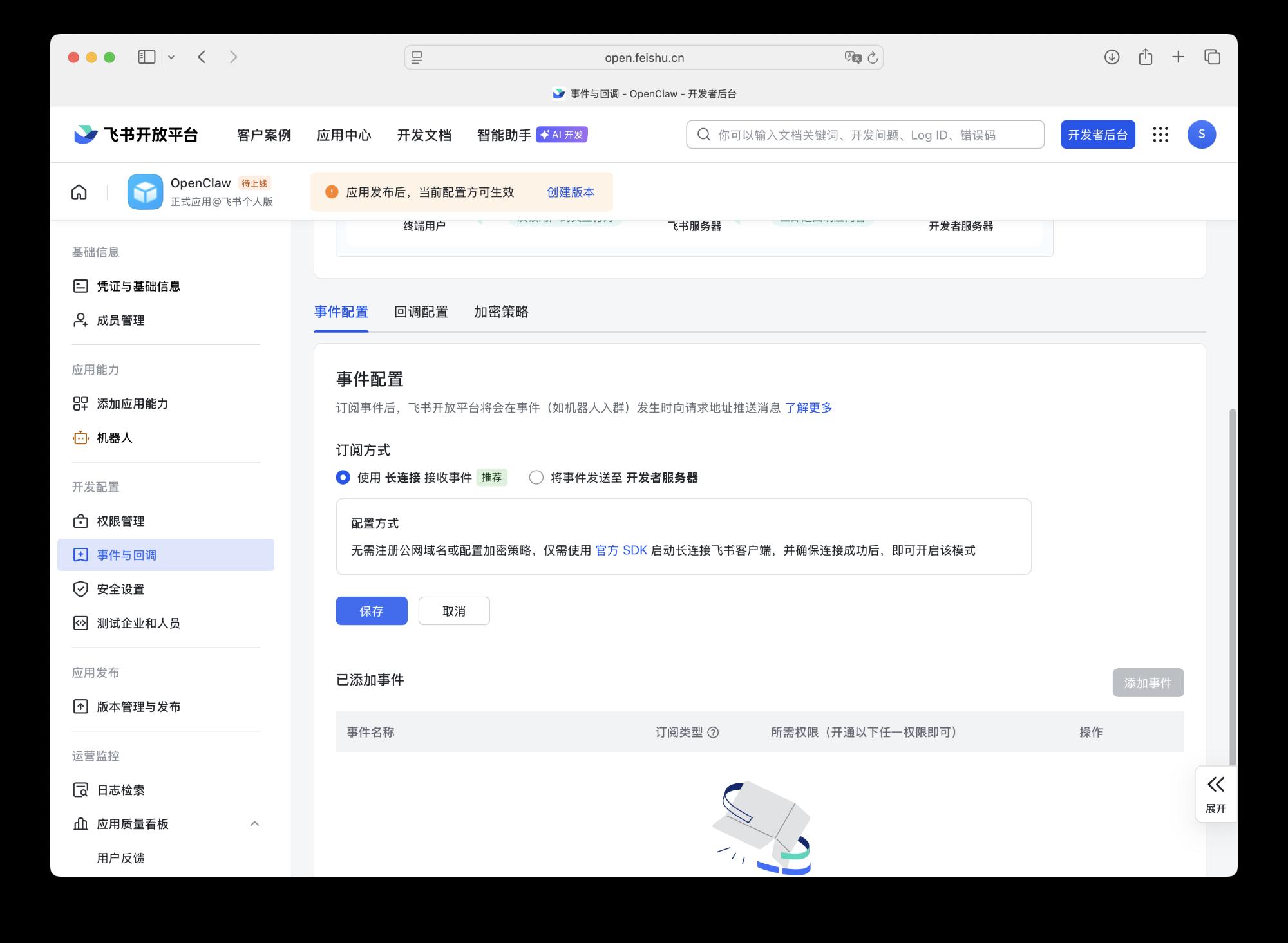
Task: Open 安全设置 shield sidebar item
Action: tap(120, 589)
